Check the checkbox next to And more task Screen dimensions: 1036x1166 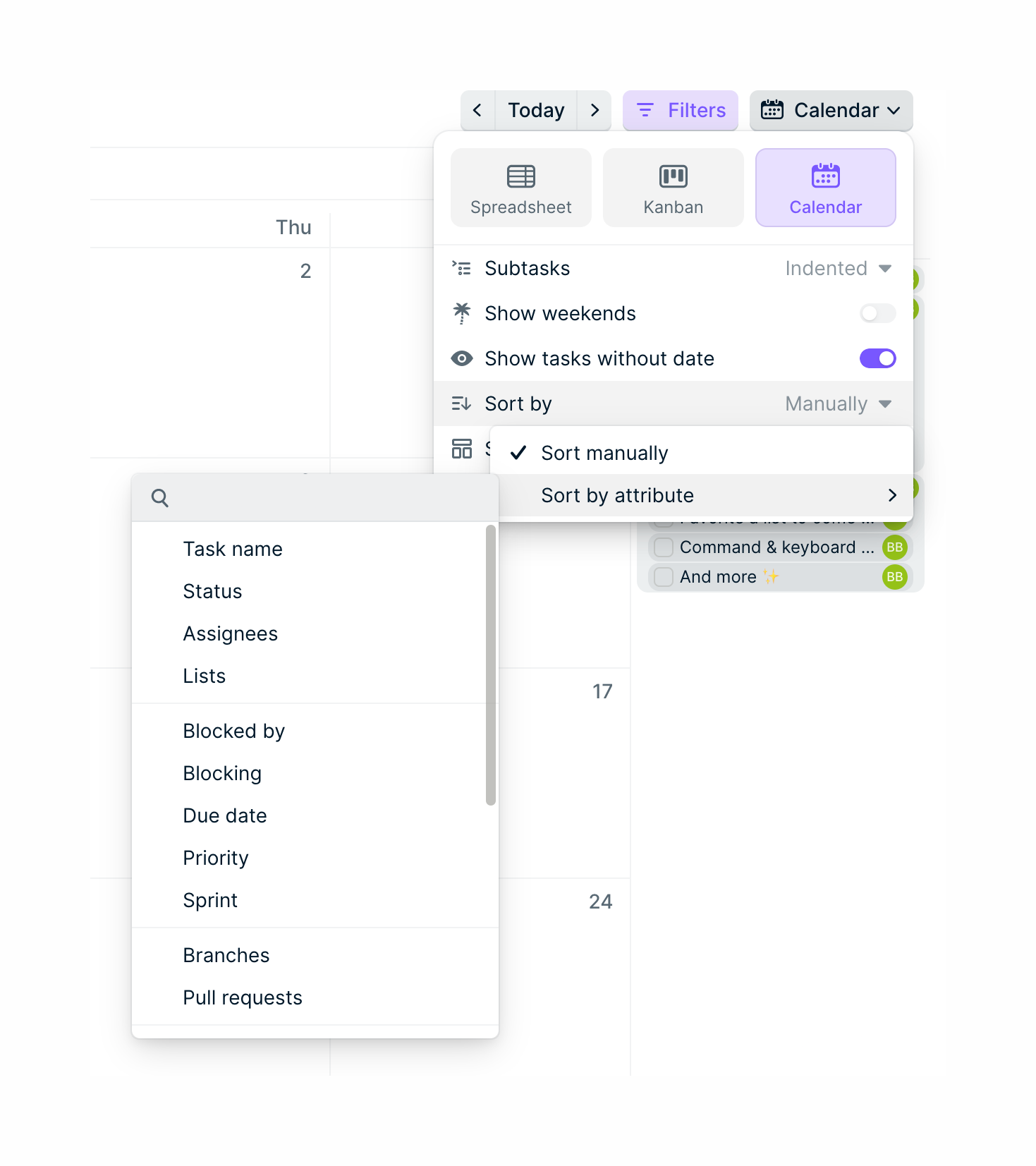(x=662, y=576)
